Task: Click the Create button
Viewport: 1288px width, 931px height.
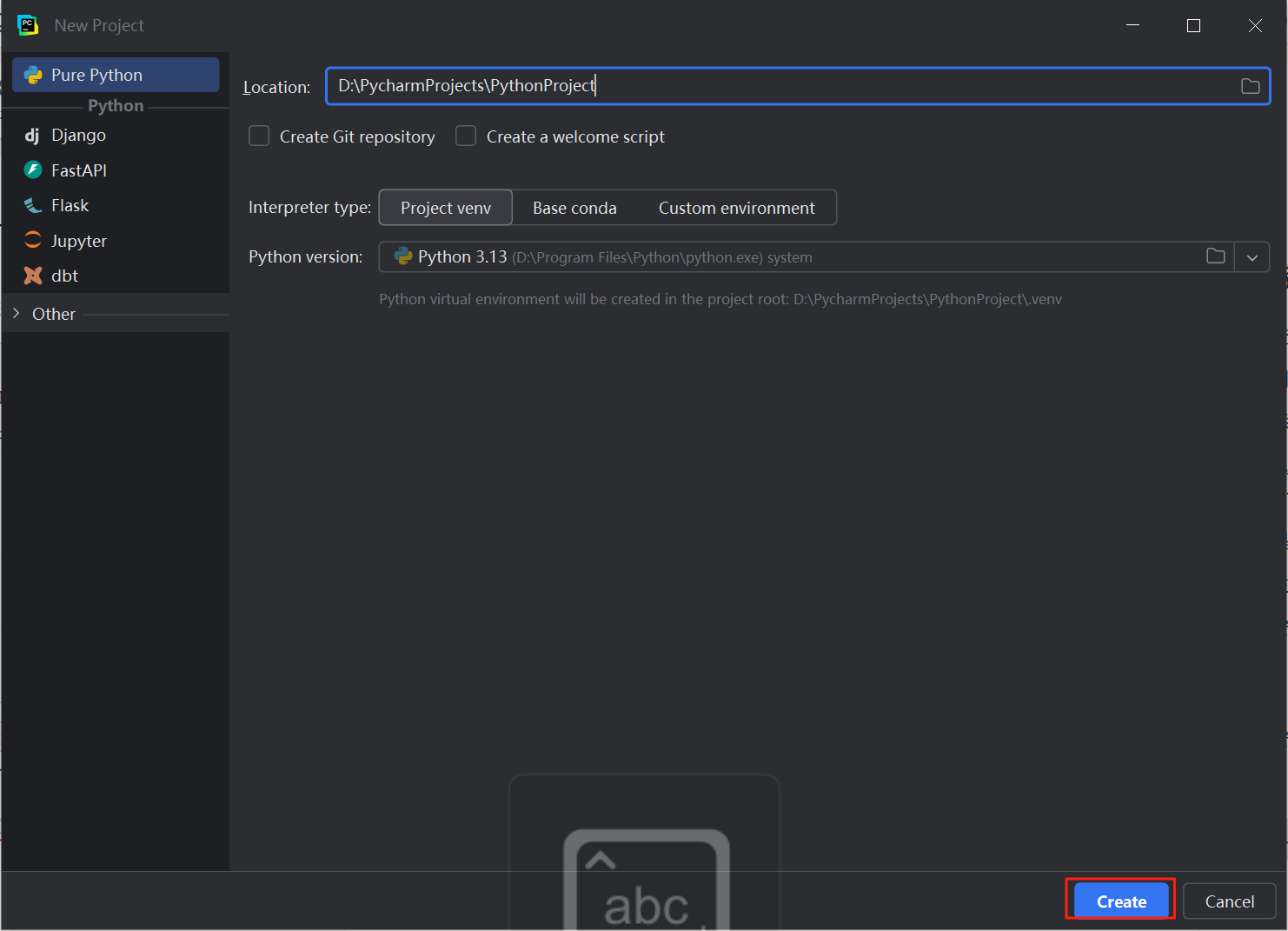Action: 1121,901
